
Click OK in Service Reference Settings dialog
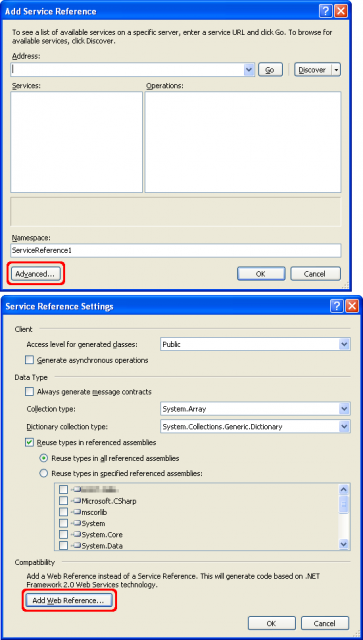coord(272,623)
